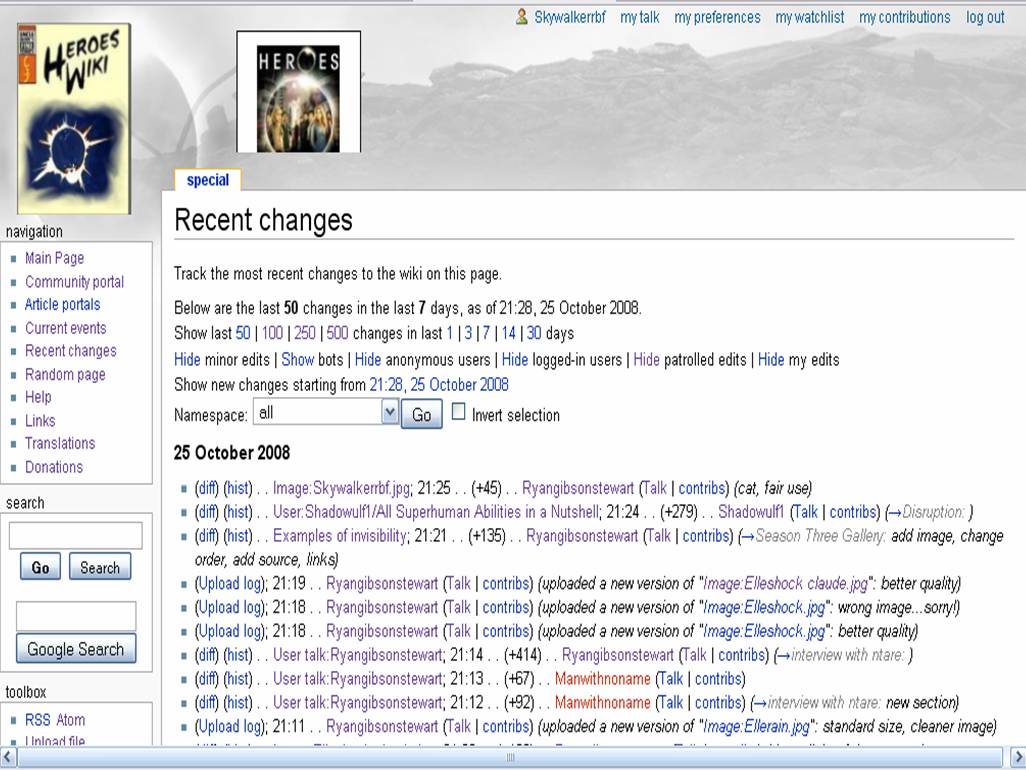This screenshot has height=770, width=1026.
Task: Click the Search button in sidebar
Action: coord(100,568)
